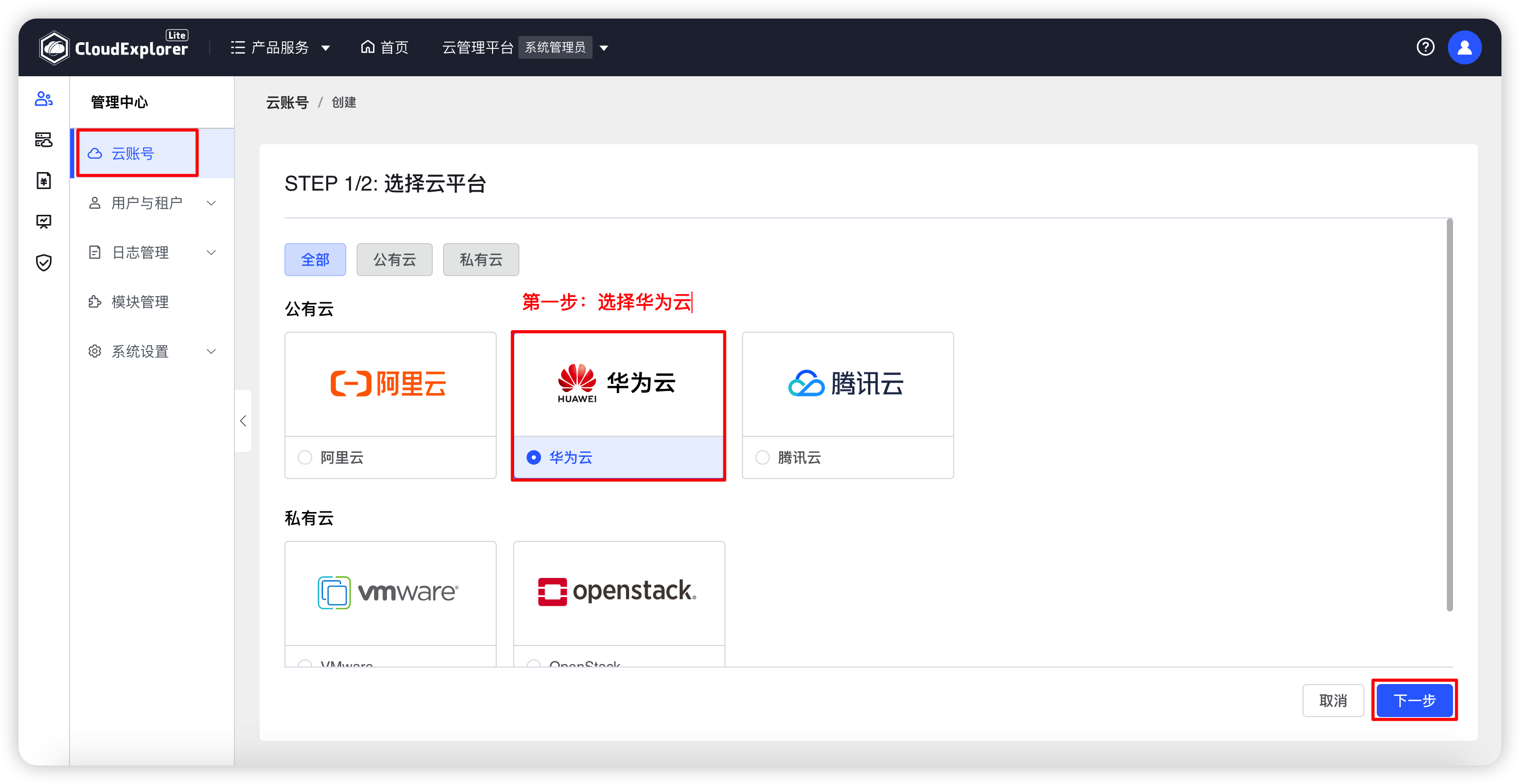Click the 公有云 section heading

[x=309, y=309]
